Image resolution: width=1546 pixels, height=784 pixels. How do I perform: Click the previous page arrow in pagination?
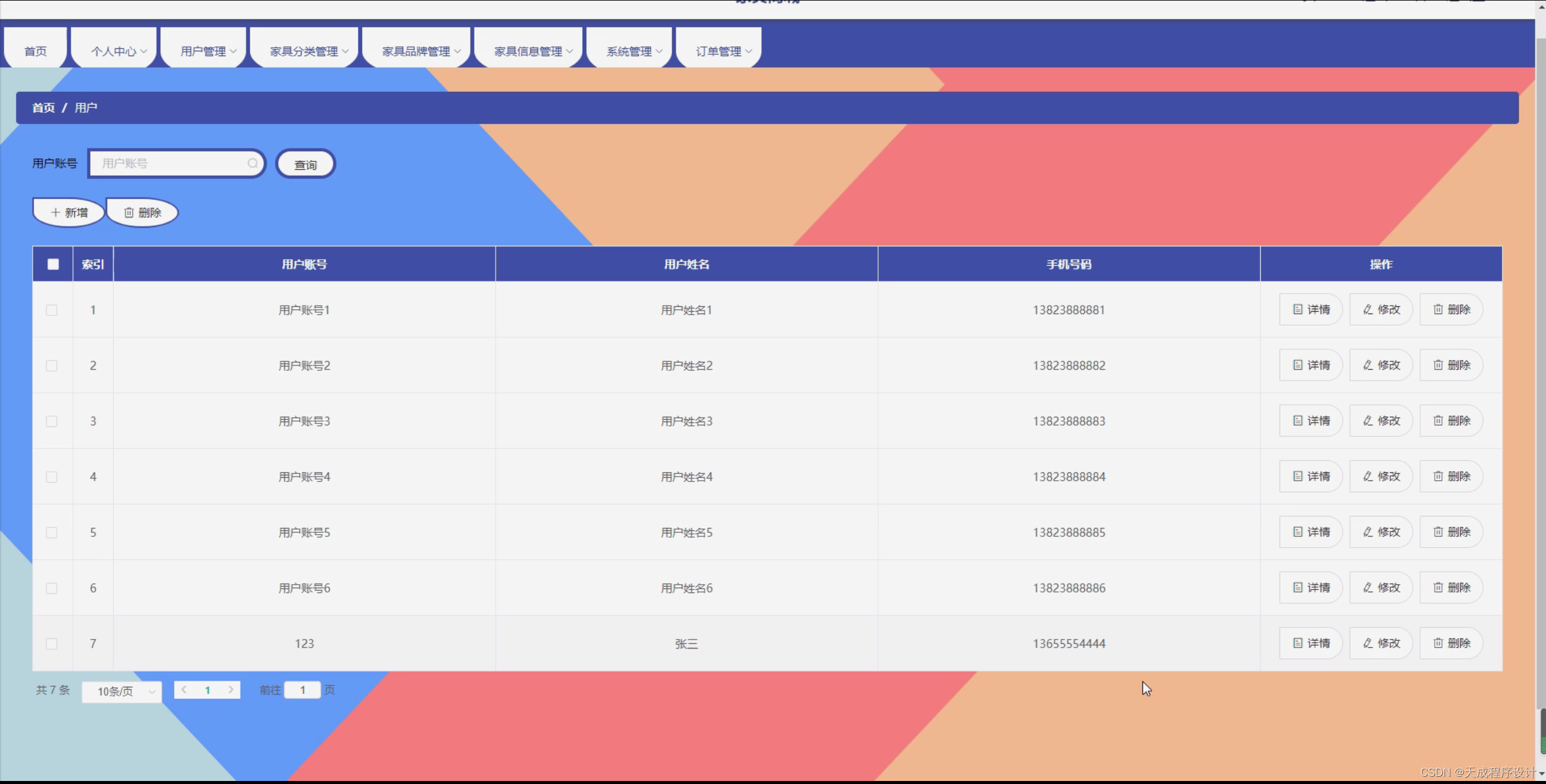tap(184, 689)
